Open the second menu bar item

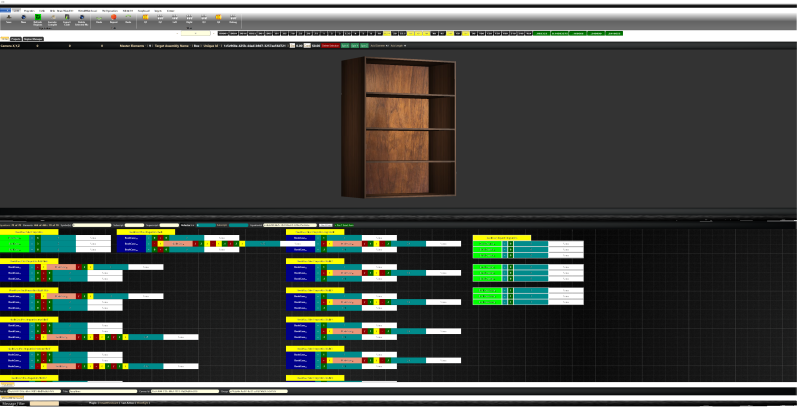coord(16,11)
